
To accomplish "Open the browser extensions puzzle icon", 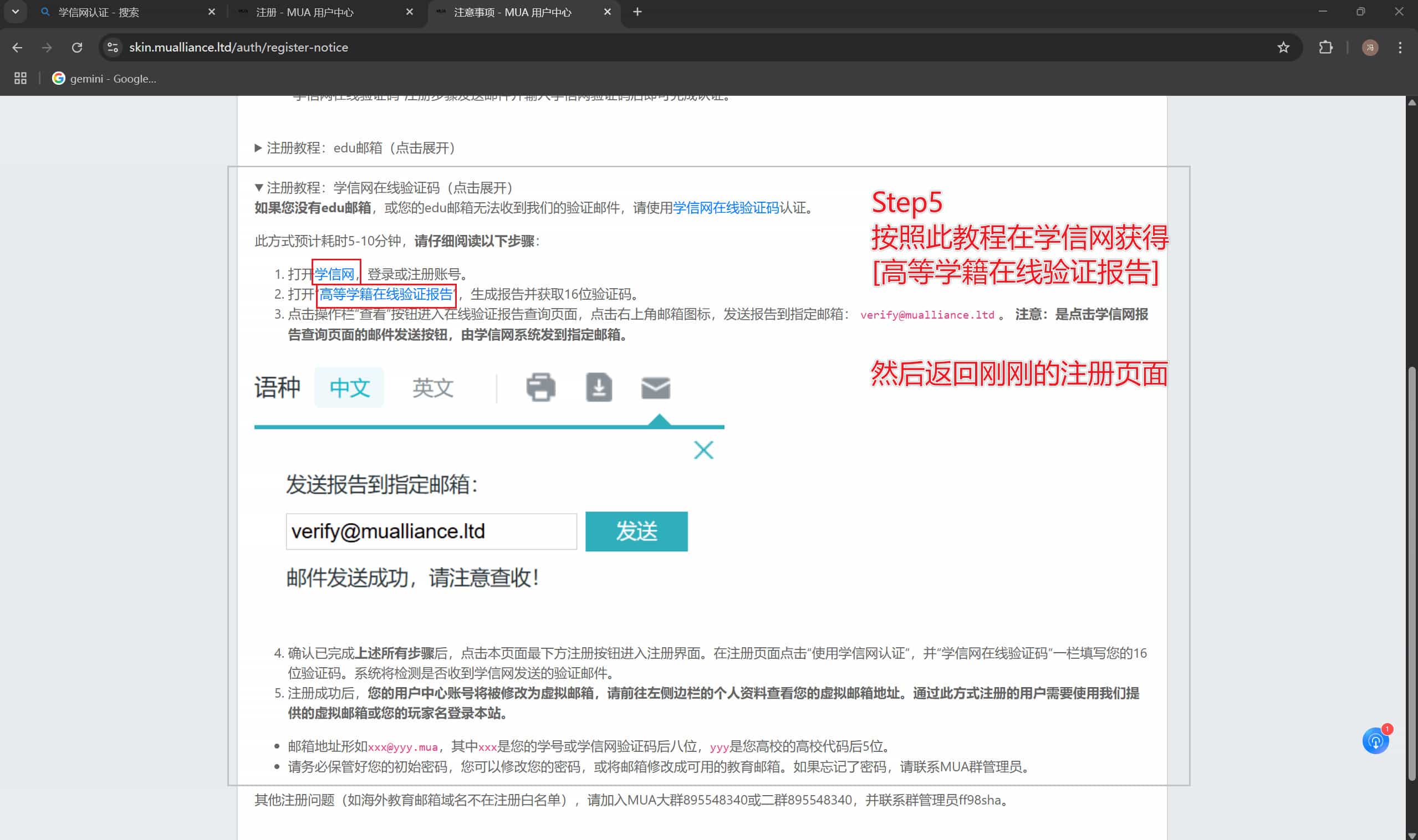I will pyautogui.click(x=1325, y=48).
